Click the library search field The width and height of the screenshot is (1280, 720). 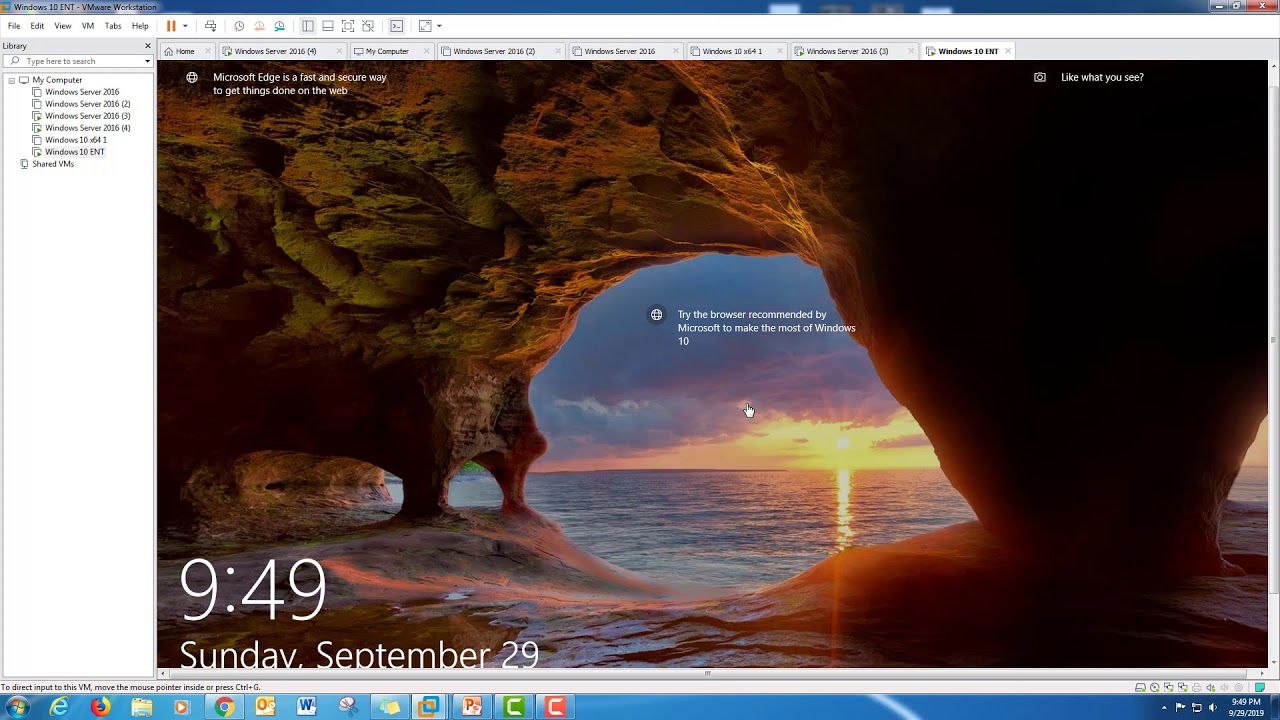(78, 61)
